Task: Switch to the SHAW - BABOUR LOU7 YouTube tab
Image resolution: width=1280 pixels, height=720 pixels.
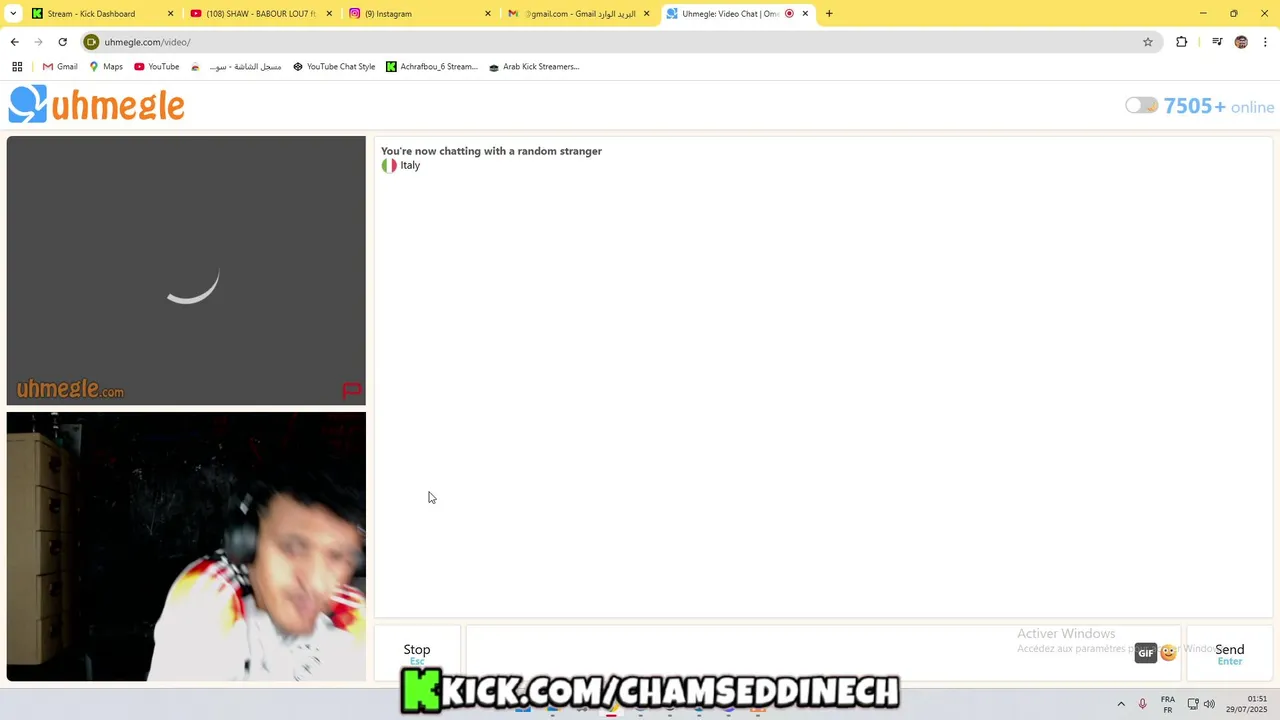Action: [261, 14]
